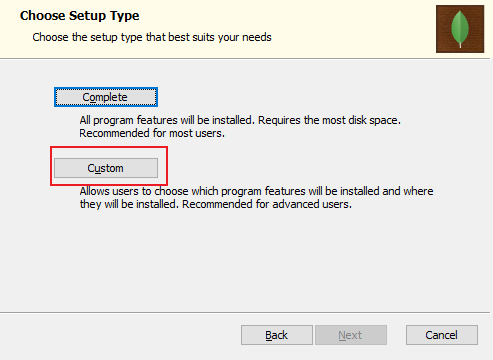Click the brown background of the logo image
493x360 pixels.
point(443,43)
